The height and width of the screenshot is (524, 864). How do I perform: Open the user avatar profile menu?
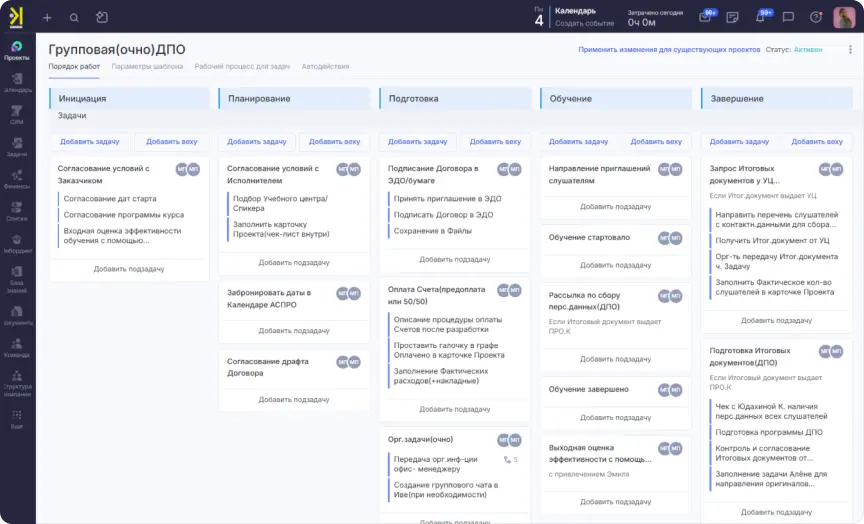844,18
